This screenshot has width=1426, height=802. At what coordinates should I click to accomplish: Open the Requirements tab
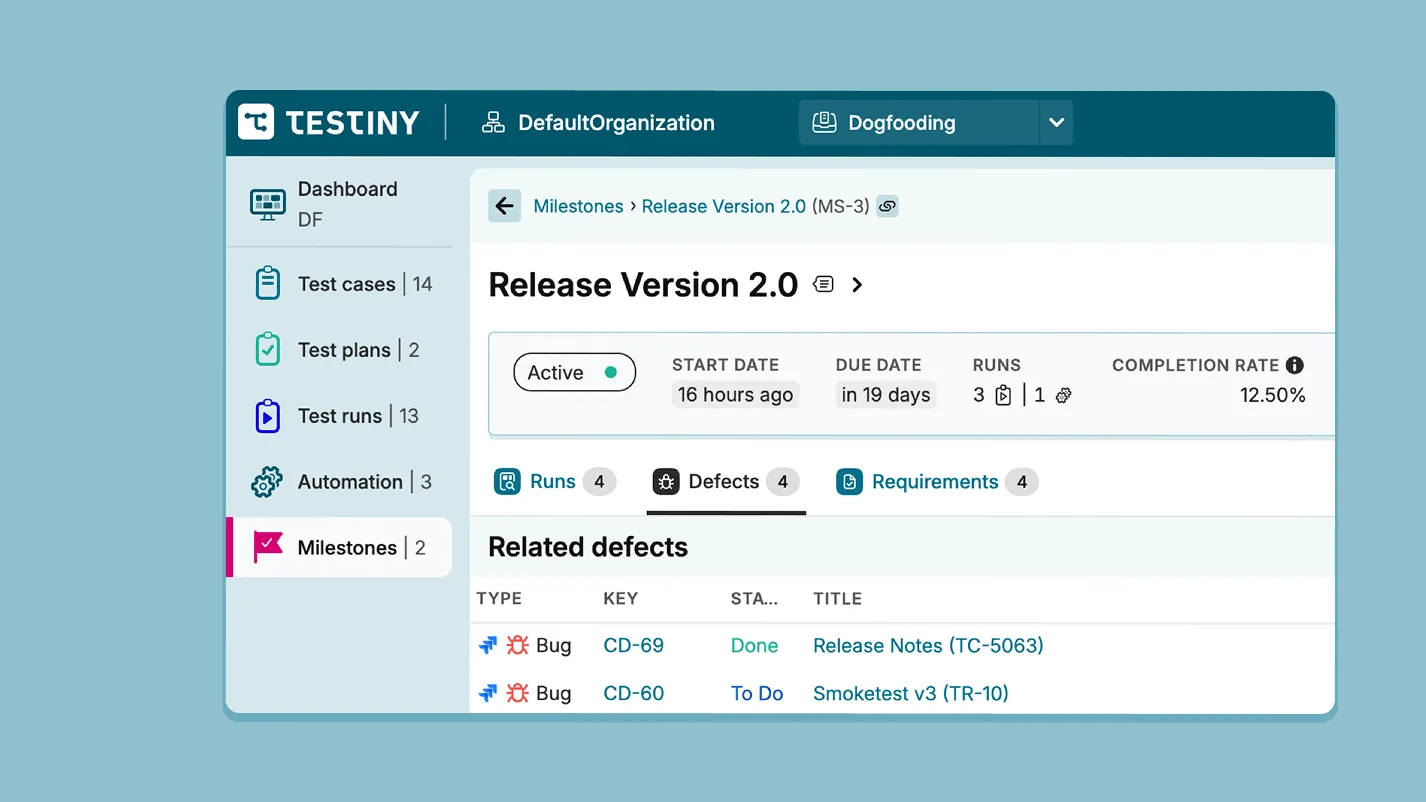pyautogui.click(x=934, y=481)
